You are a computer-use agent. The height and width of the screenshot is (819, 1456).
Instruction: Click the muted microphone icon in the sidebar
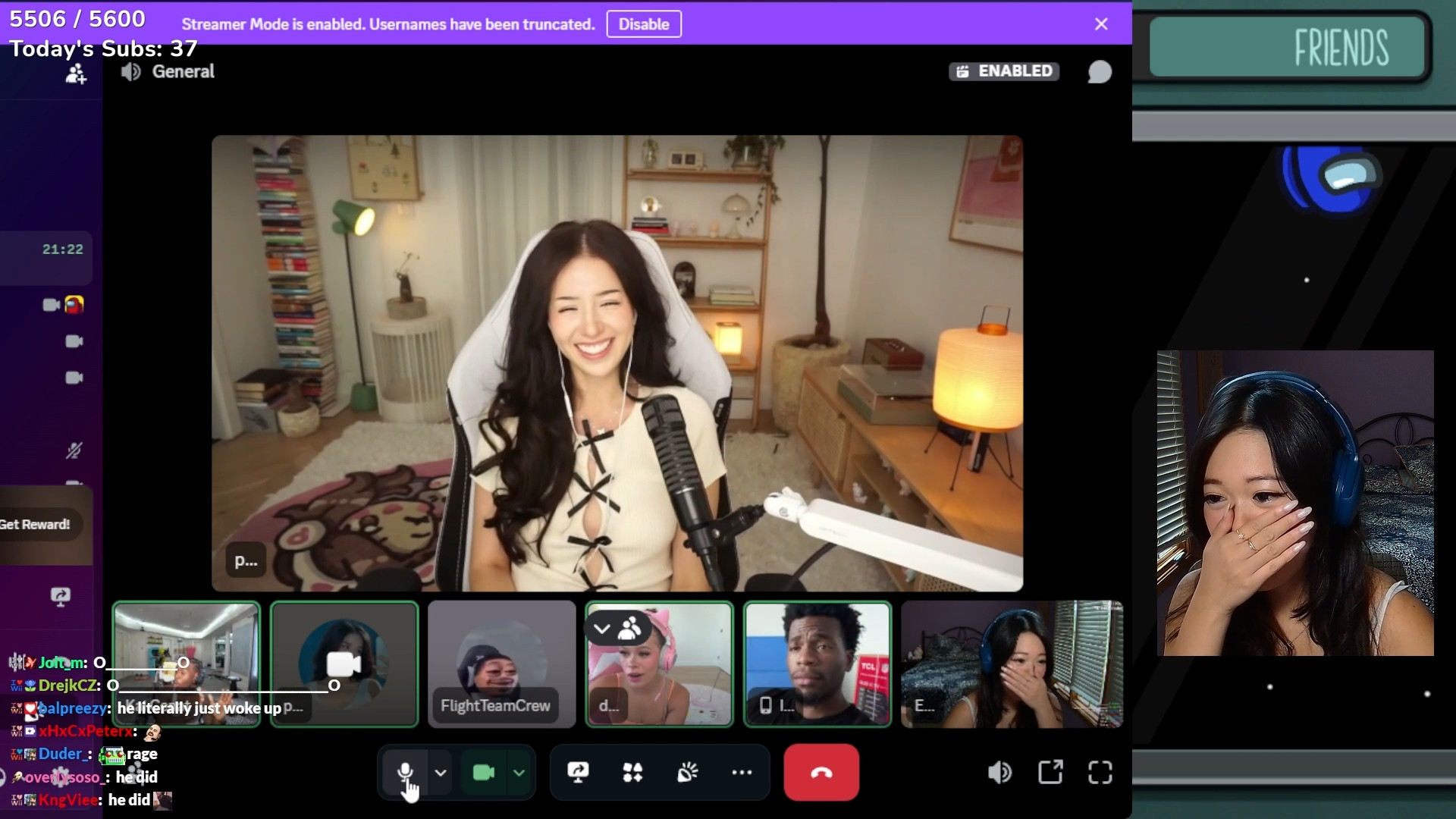pyautogui.click(x=74, y=450)
